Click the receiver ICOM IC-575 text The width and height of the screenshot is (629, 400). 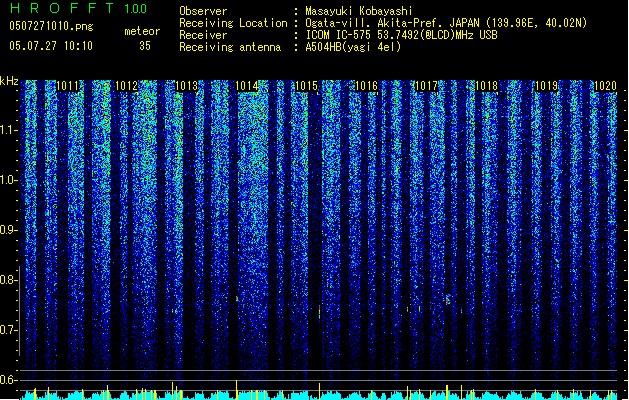(x=401, y=35)
